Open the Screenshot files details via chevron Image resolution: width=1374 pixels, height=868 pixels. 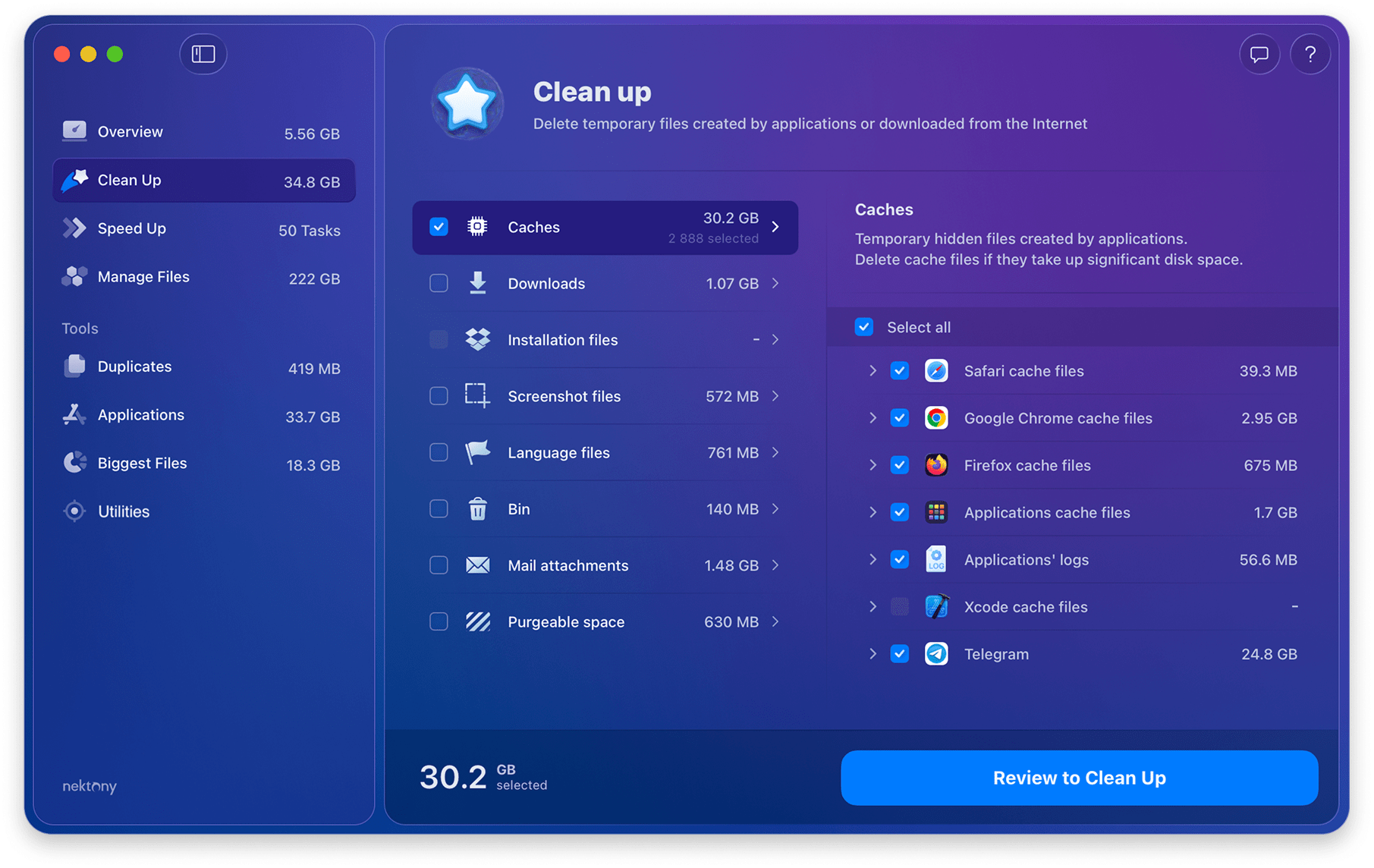point(775,396)
